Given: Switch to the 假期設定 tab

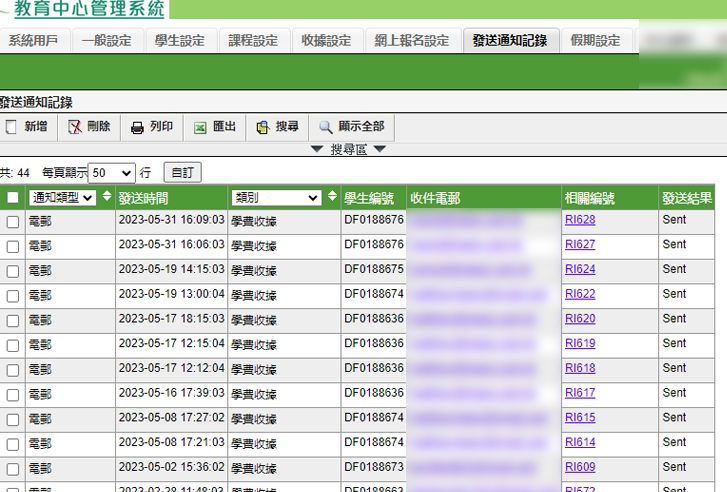Looking at the screenshot, I should coord(595,41).
